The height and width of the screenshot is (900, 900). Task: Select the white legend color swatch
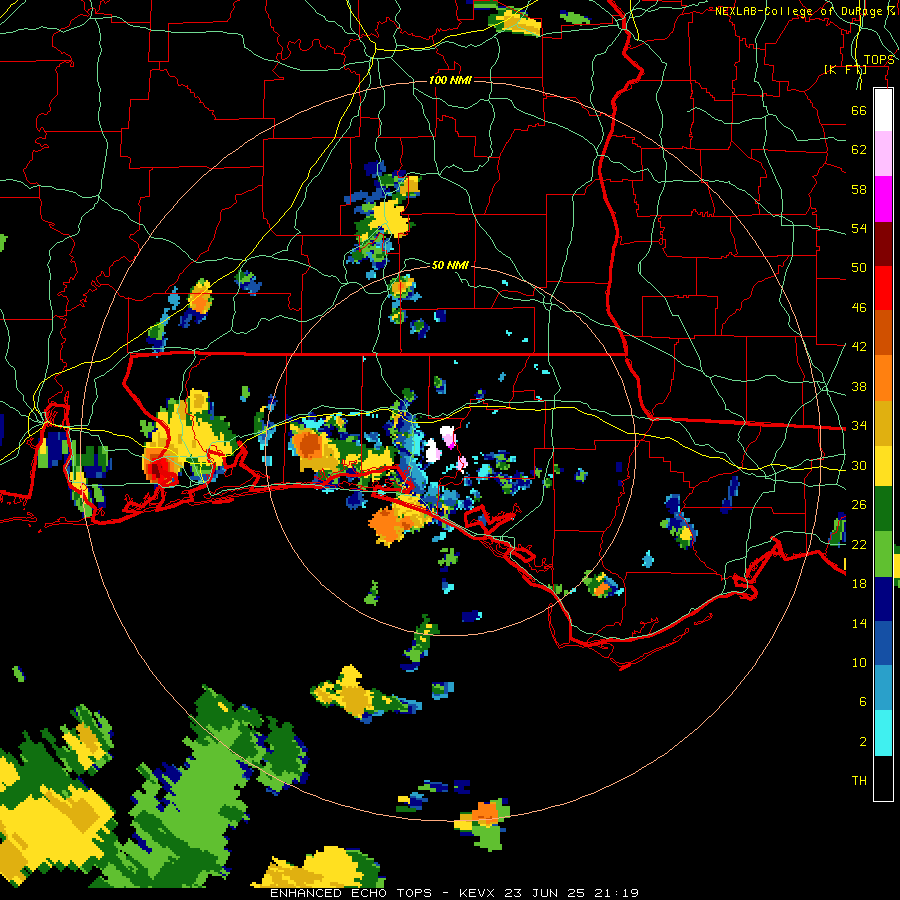[883, 110]
